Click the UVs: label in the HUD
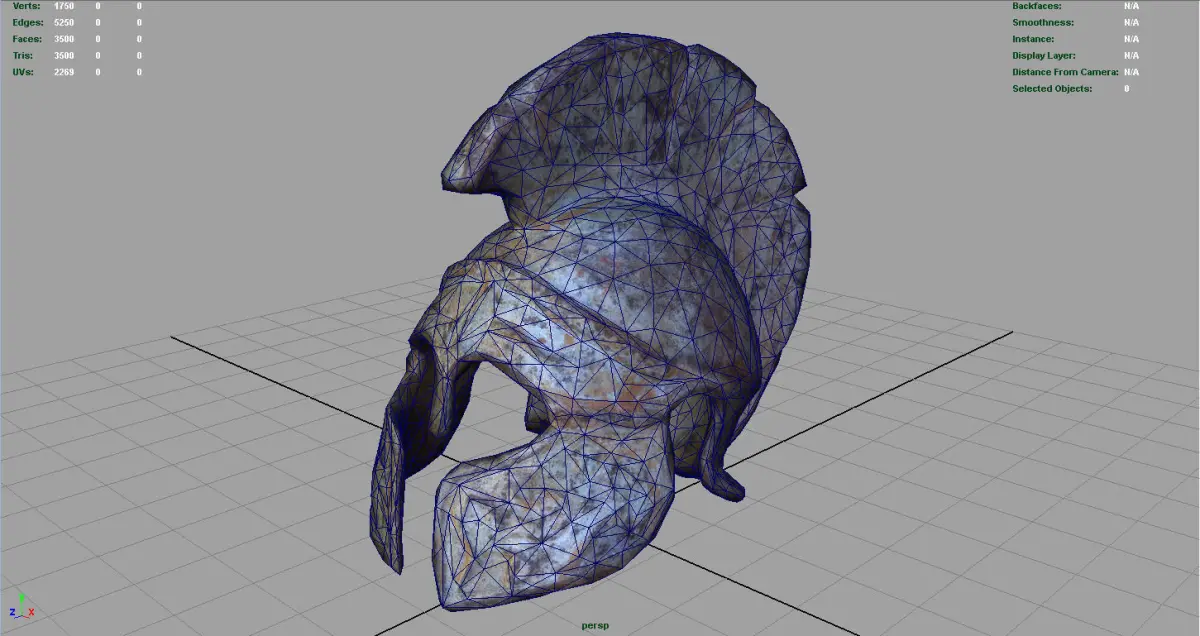 pyautogui.click(x=23, y=72)
